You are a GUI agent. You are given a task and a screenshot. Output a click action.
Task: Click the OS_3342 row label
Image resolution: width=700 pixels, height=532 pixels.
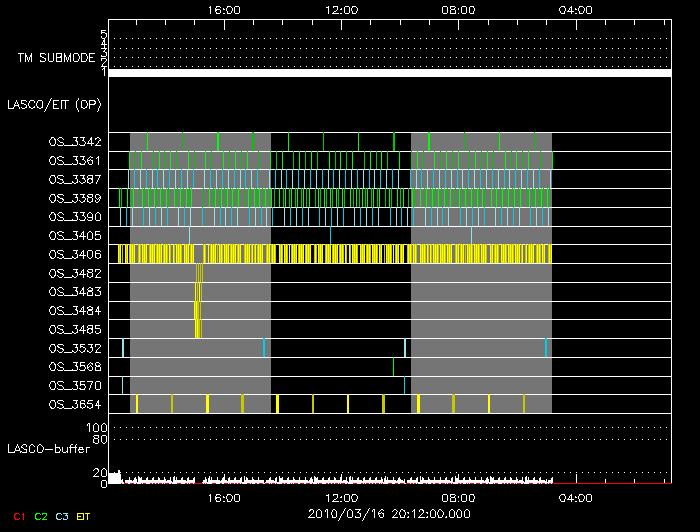[x=74, y=142]
